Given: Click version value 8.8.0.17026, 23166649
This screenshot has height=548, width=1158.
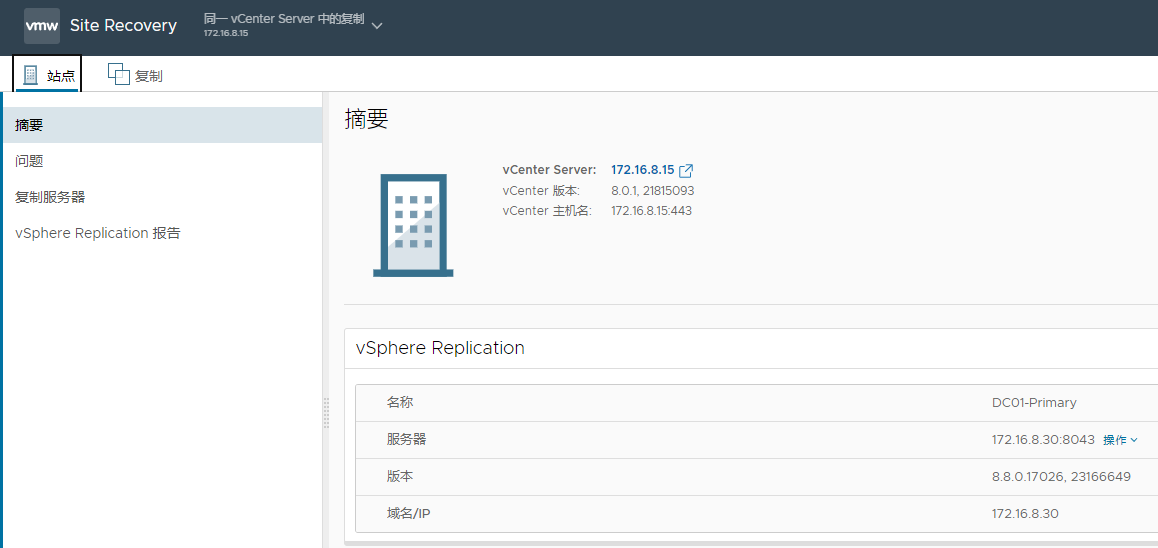Looking at the screenshot, I should click(x=1061, y=477).
